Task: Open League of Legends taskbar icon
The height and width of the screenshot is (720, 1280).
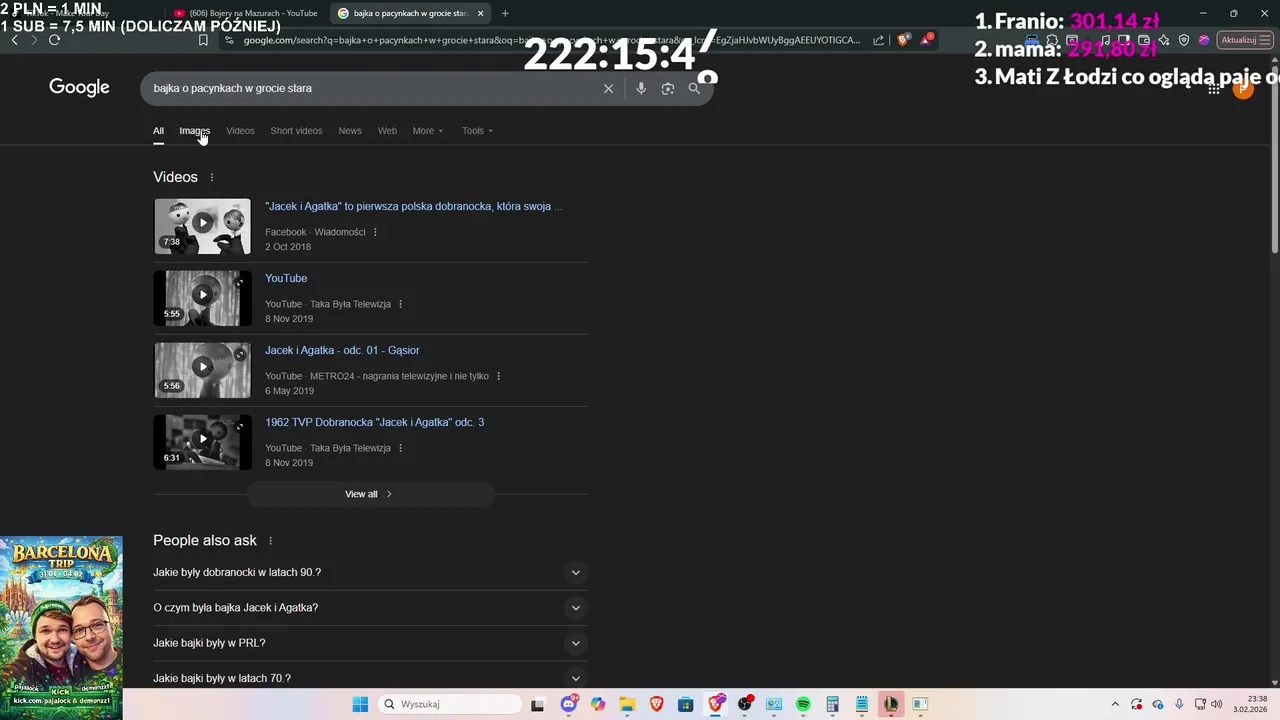Action: 891,704
